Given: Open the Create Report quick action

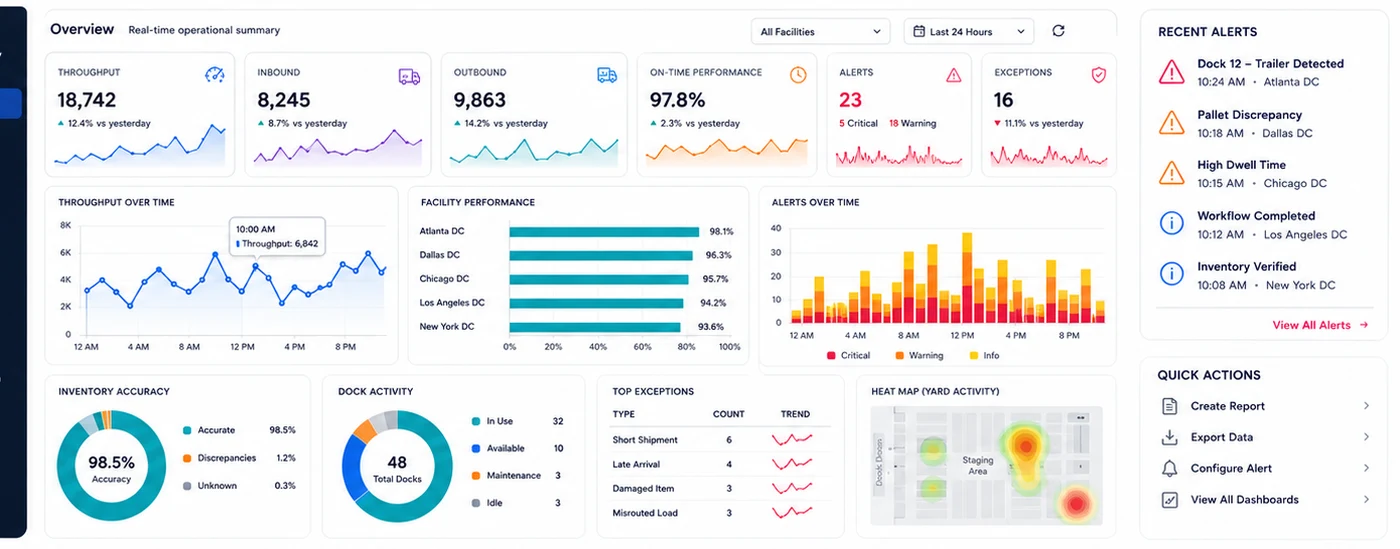Looking at the screenshot, I should click(1265, 406).
